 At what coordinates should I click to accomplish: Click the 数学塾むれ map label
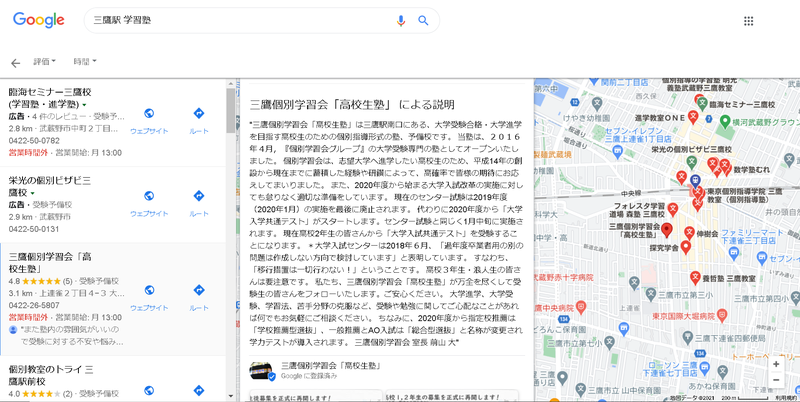coord(752,170)
